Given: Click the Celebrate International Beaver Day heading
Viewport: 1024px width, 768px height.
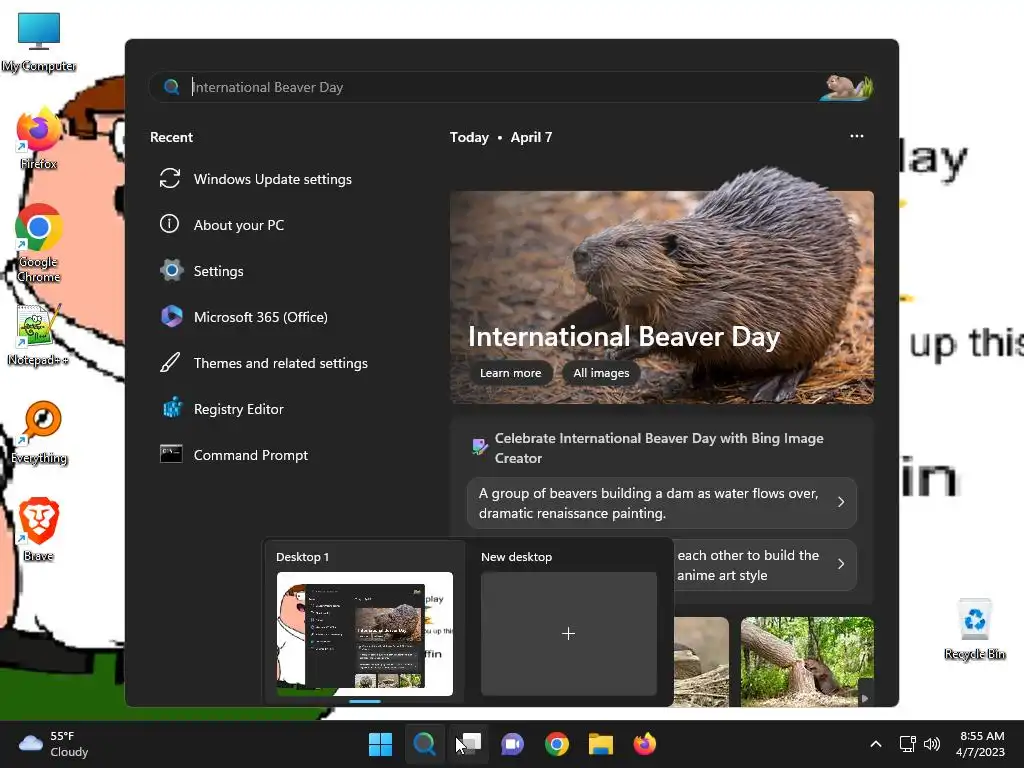Looking at the screenshot, I should [659, 448].
